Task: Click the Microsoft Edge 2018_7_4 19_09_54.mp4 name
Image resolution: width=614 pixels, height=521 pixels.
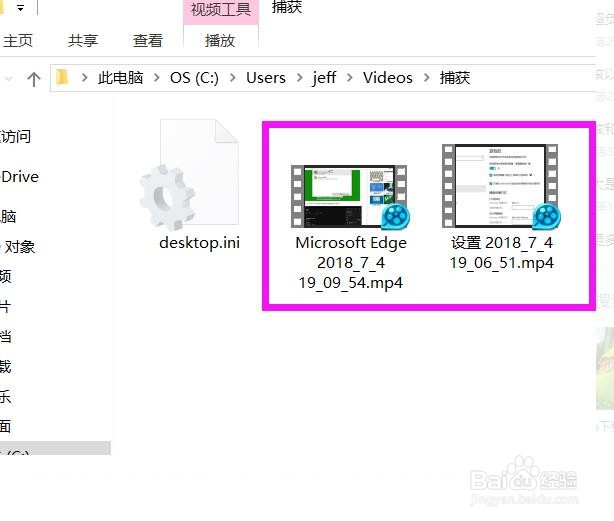Action: click(351, 263)
